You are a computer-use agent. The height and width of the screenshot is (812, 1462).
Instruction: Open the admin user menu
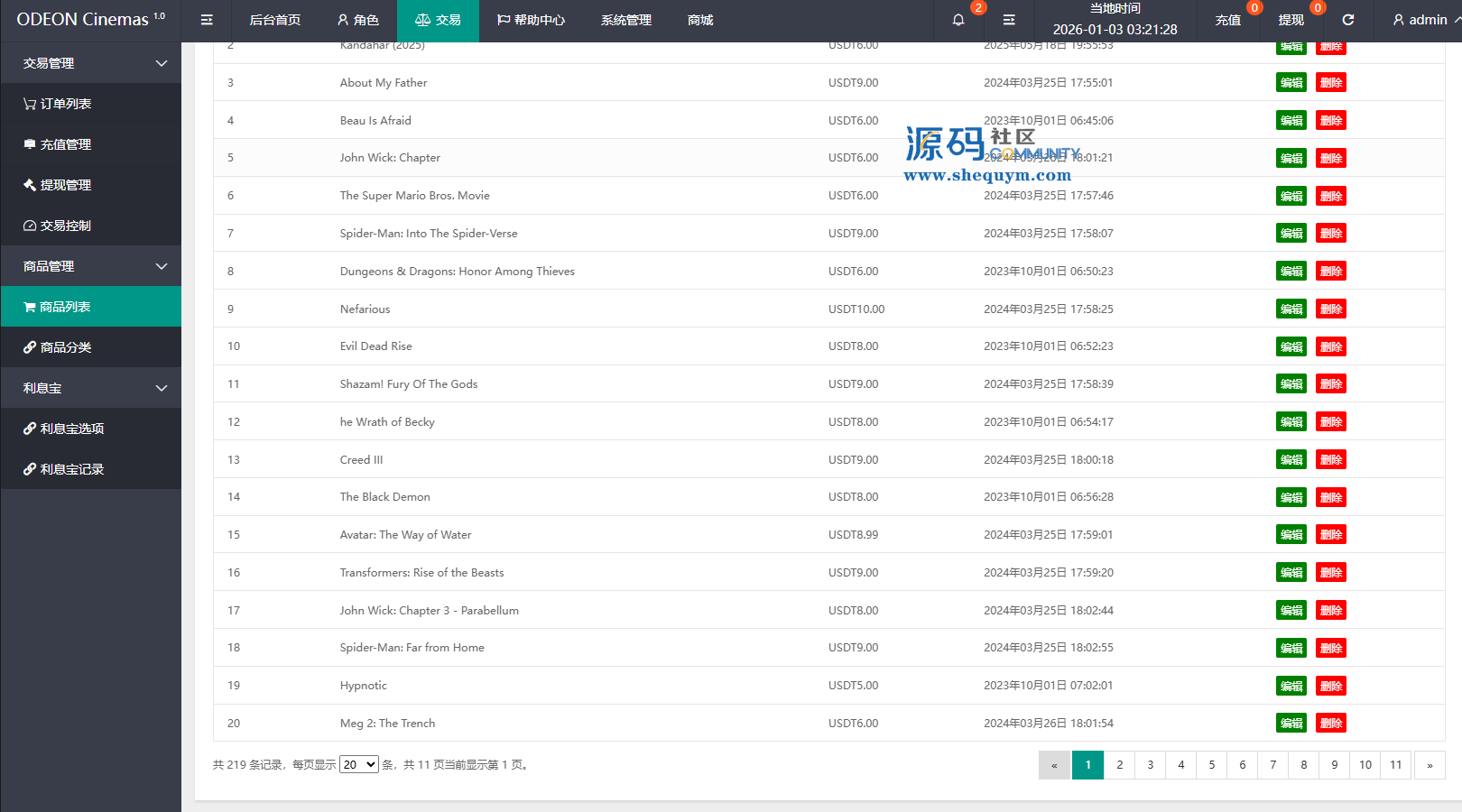click(1420, 20)
